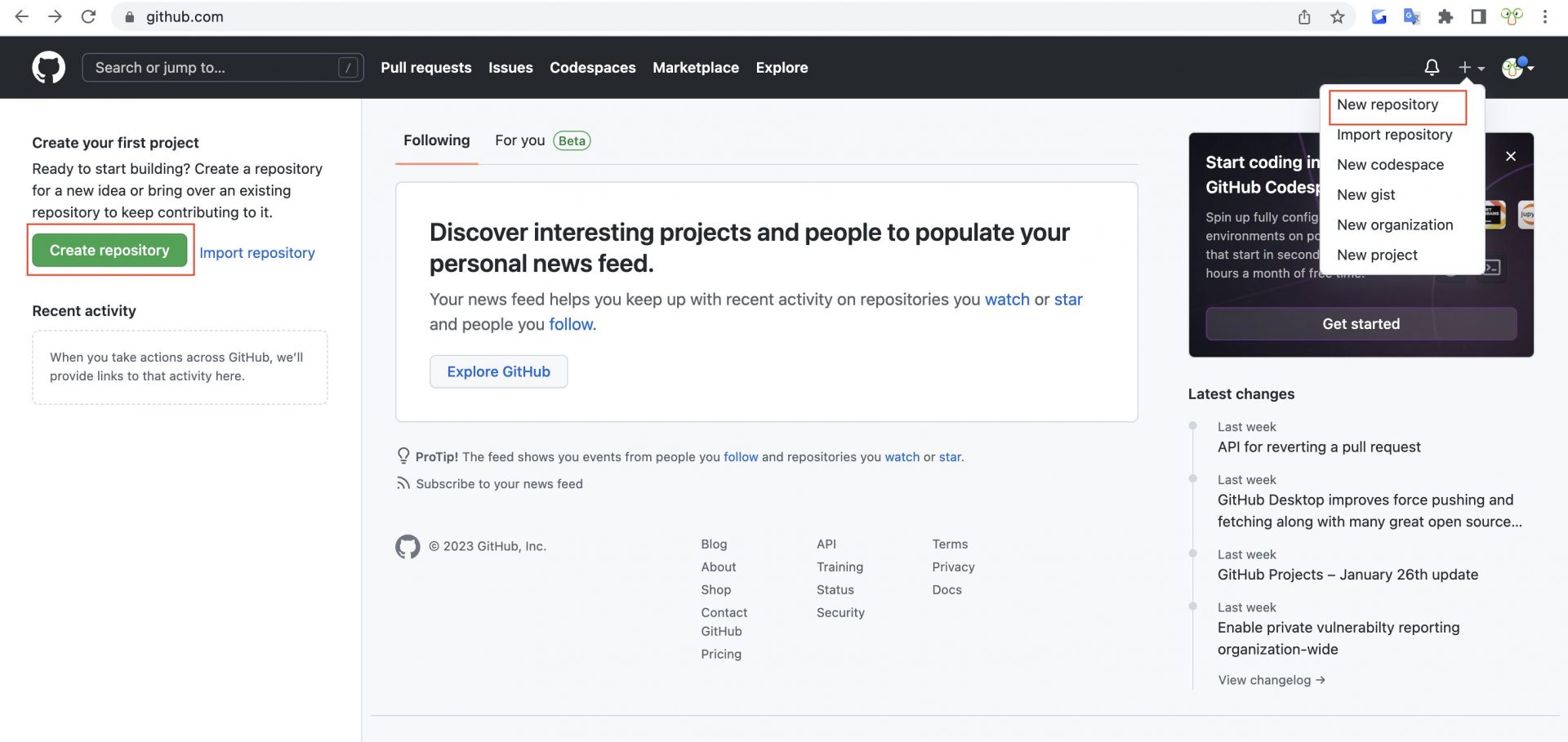Open the user avatar dropdown menu
The image size is (1568, 742).
click(x=1517, y=68)
